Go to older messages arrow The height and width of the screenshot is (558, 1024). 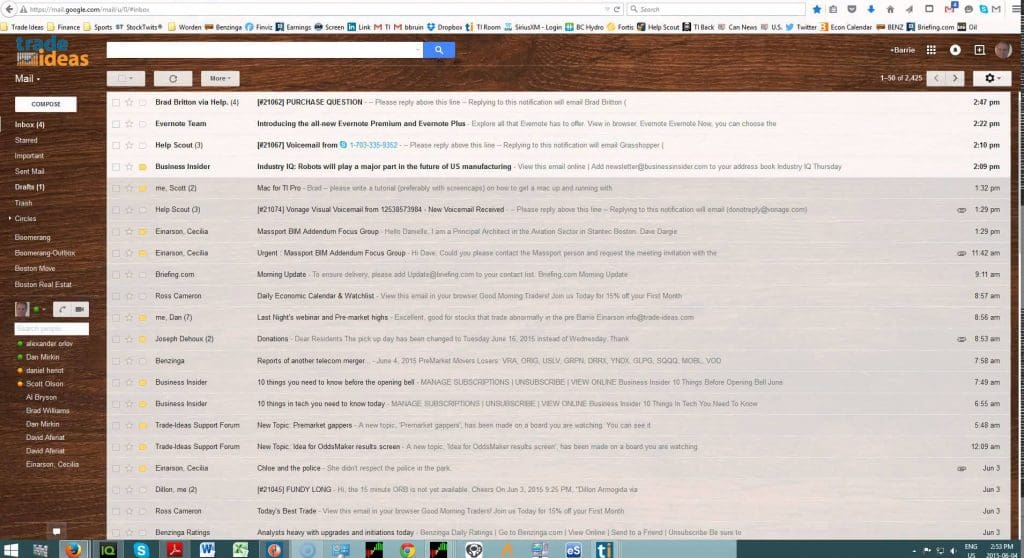tap(955, 78)
